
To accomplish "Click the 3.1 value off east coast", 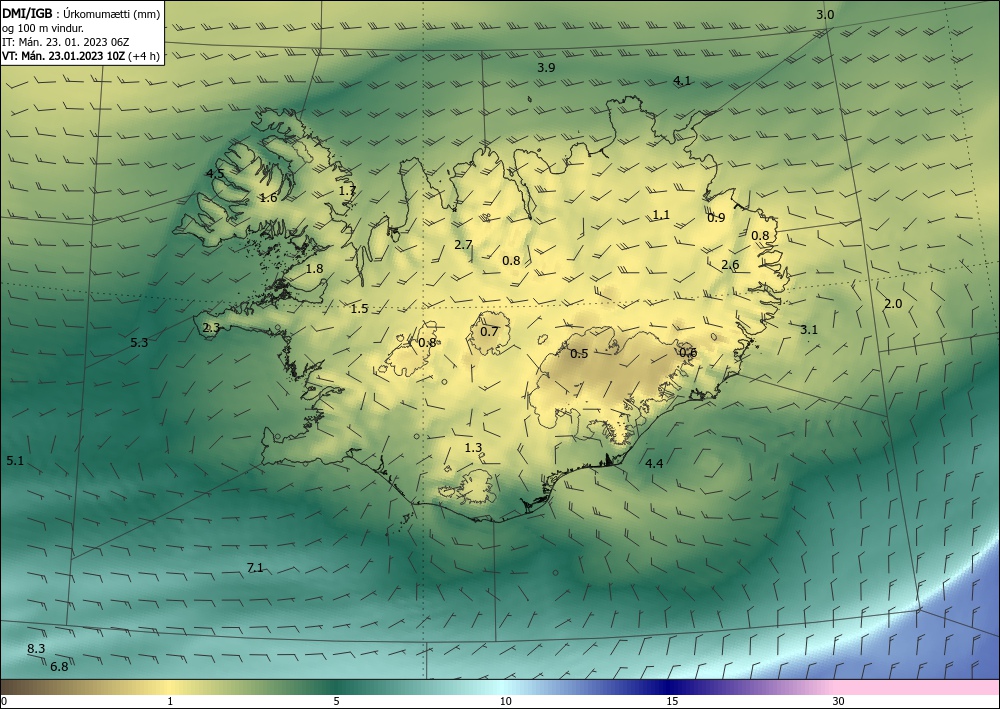I will [x=809, y=330].
